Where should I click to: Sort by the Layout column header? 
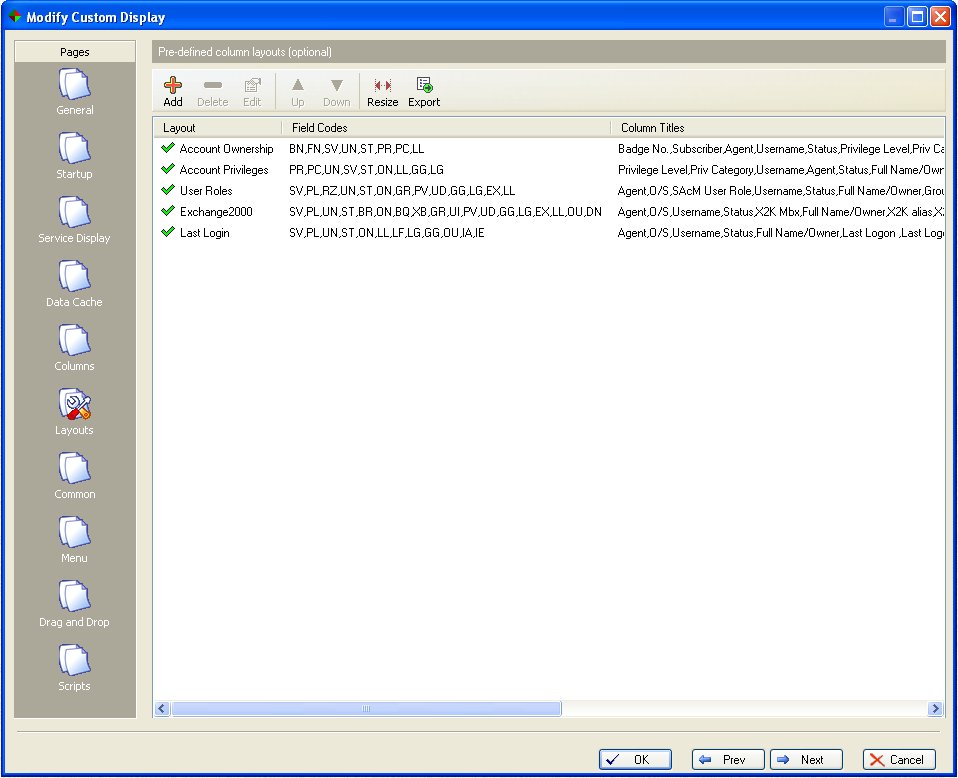(x=217, y=128)
